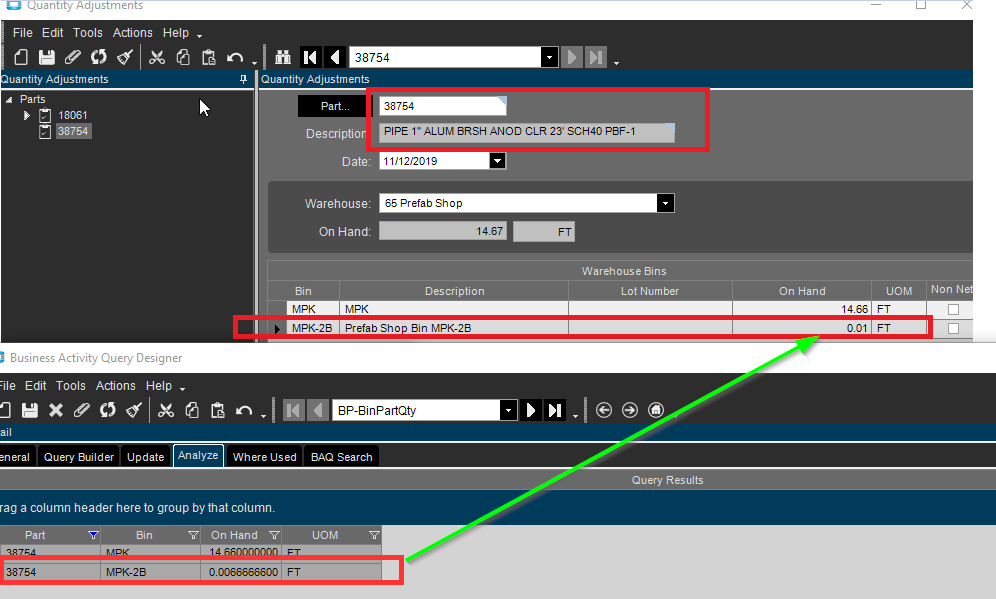
Task: Toggle Non Nettable checkbox for MPK-2B bin
Action: point(953,328)
